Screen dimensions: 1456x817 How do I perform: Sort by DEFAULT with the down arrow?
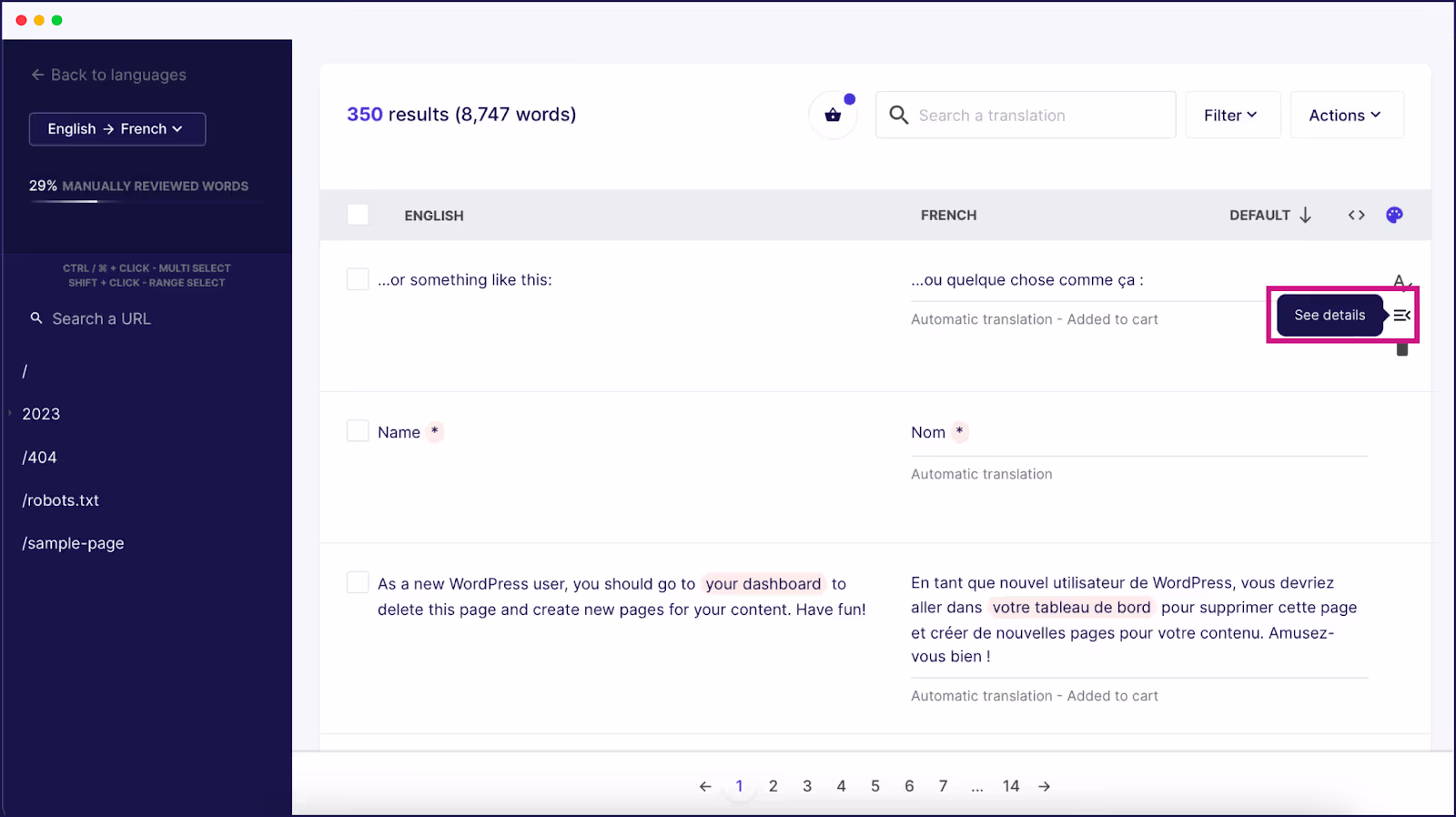[x=1305, y=215]
